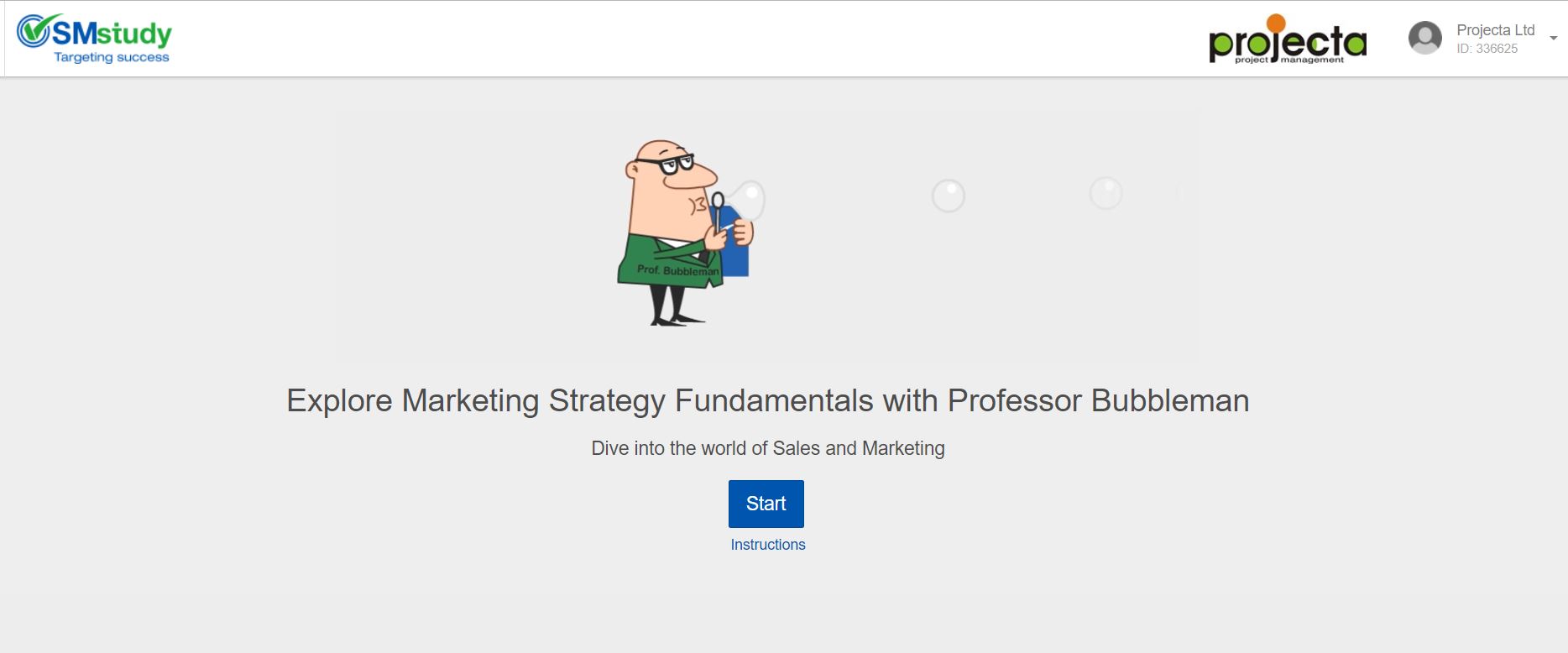This screenshot has width=1568, height=653.
Task: Pop the bubble beside the wand
Action: (749, 199)
